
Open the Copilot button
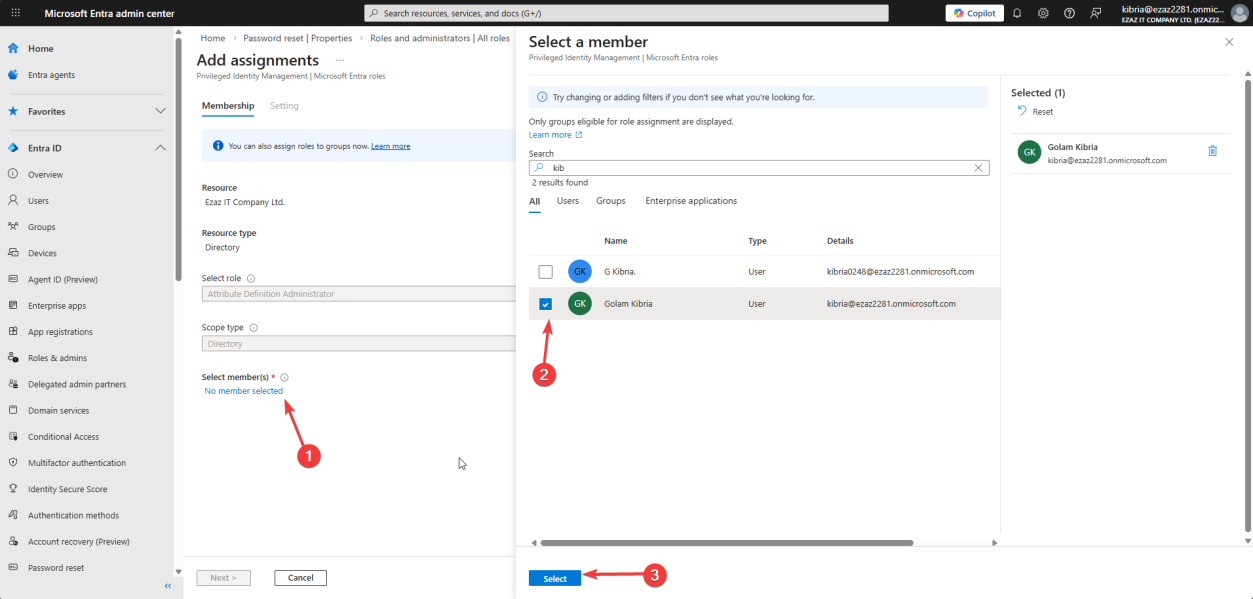click(975, 13)
